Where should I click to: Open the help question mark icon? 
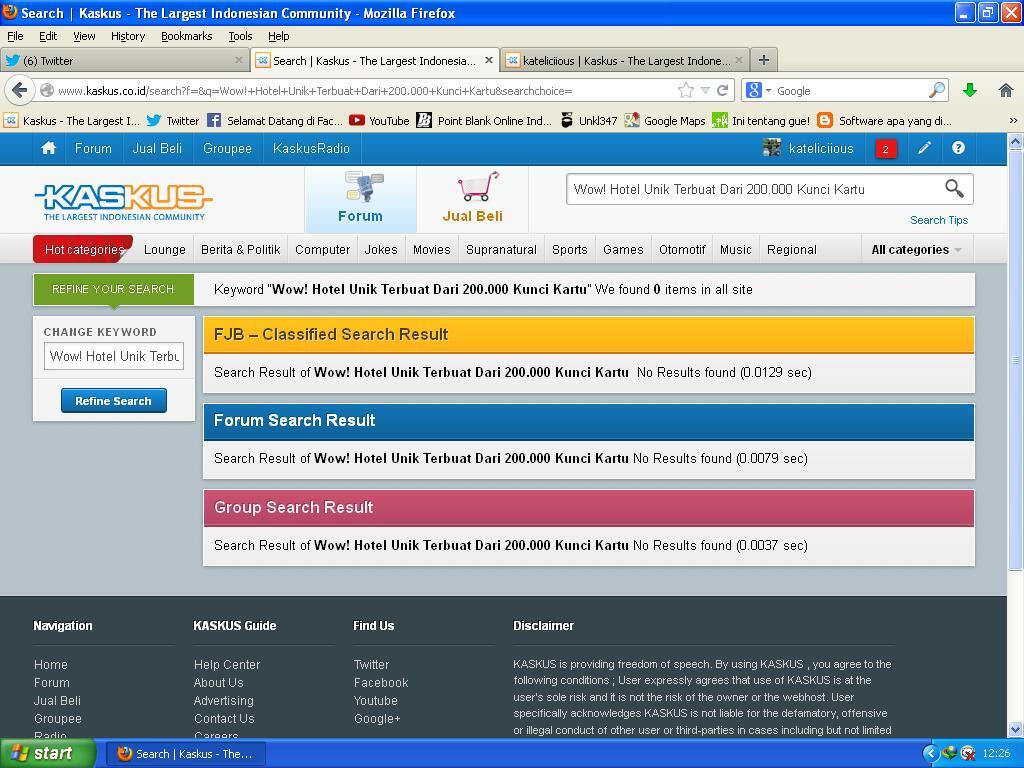coord(958,148)
